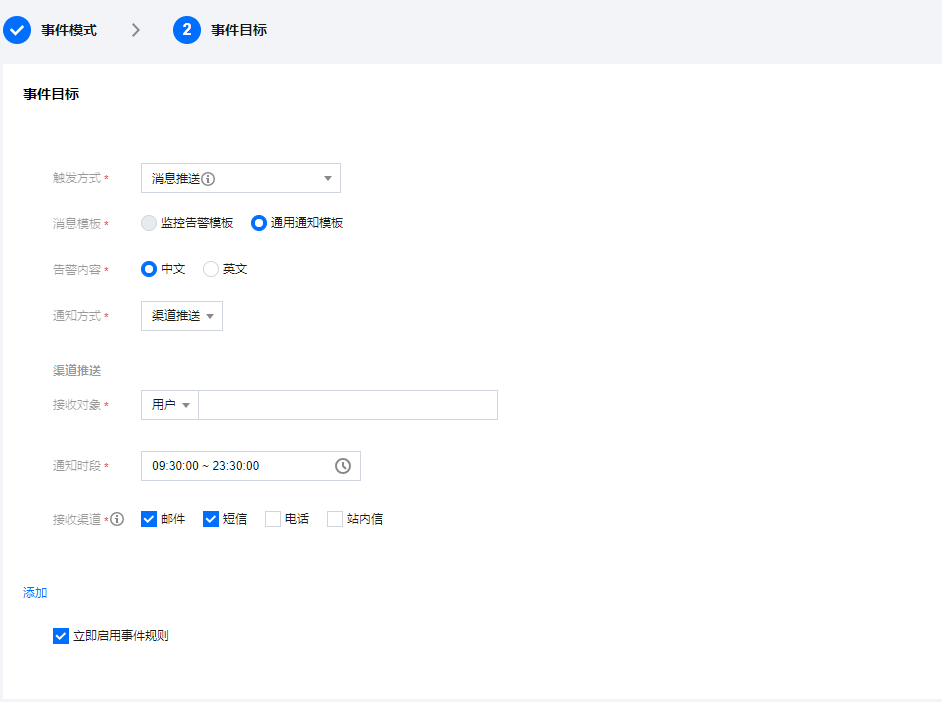
Task: Click the recipient input field next to 用户
Action: coord(348,405)
